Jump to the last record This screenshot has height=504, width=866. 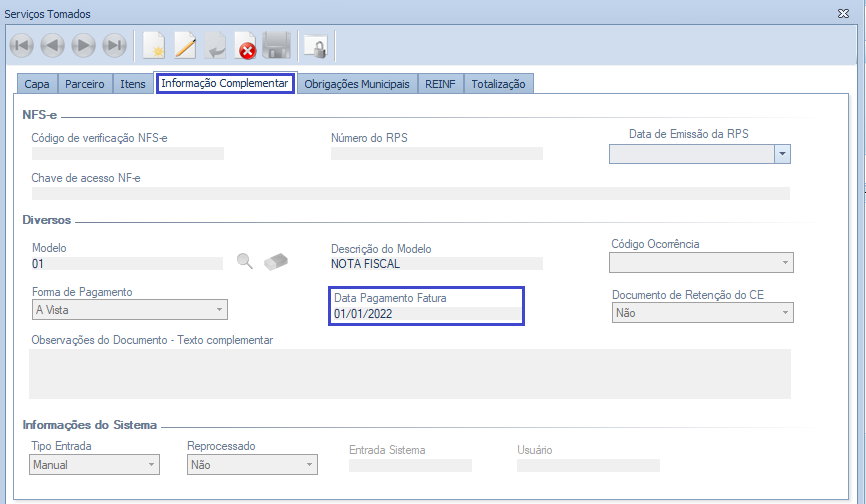(x=115, y=45)
